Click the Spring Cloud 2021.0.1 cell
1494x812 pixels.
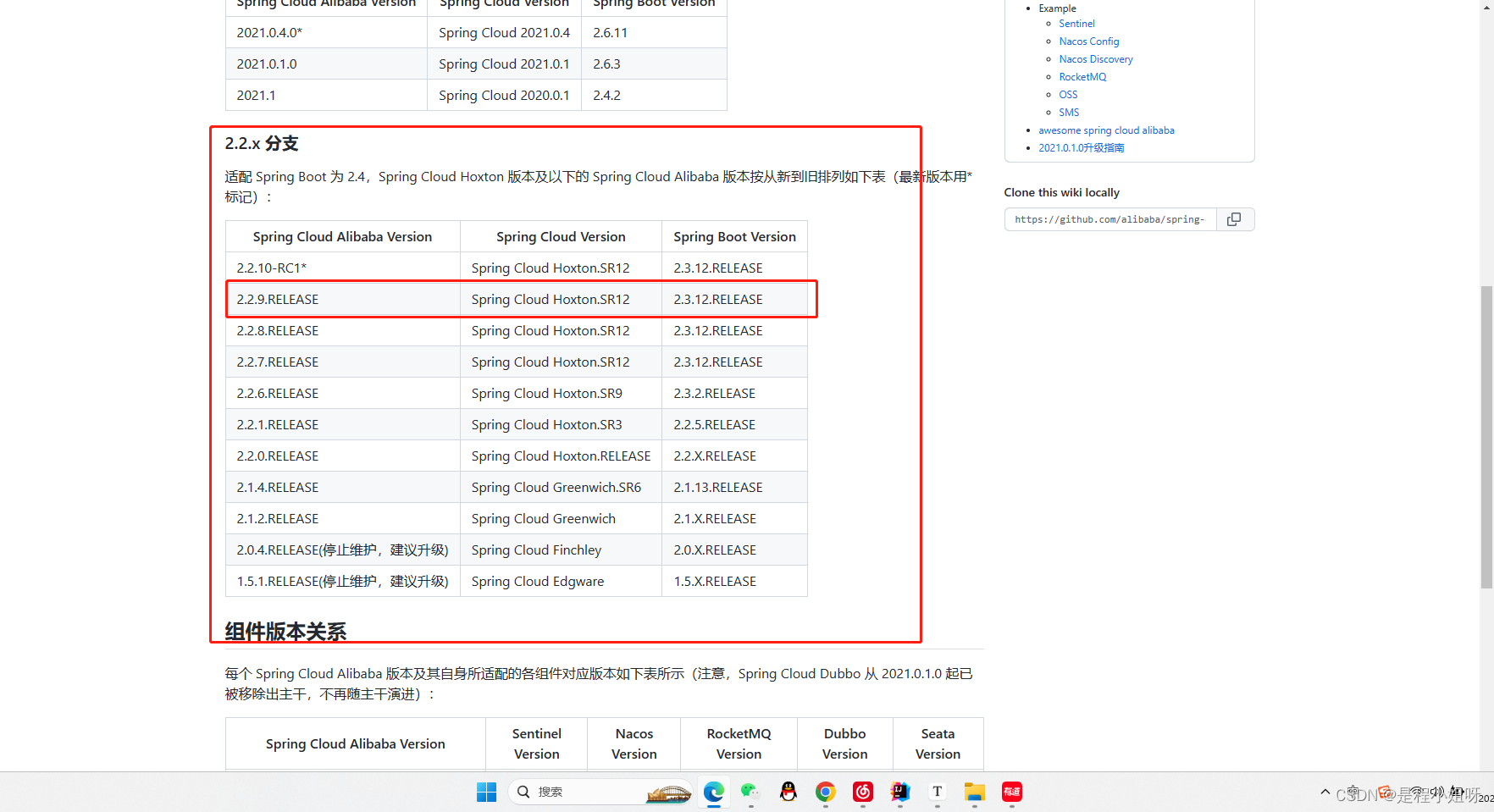[504, 64]
